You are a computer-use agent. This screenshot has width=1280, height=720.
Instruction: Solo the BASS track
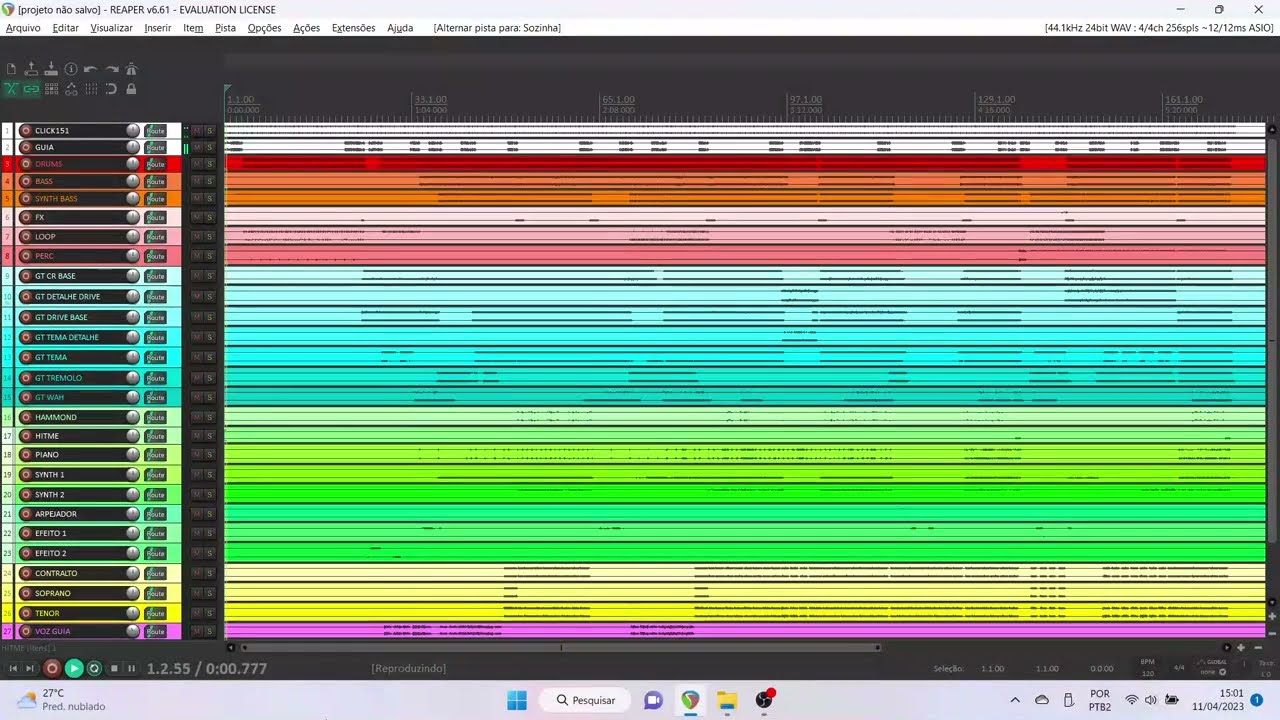pos(210,181)
